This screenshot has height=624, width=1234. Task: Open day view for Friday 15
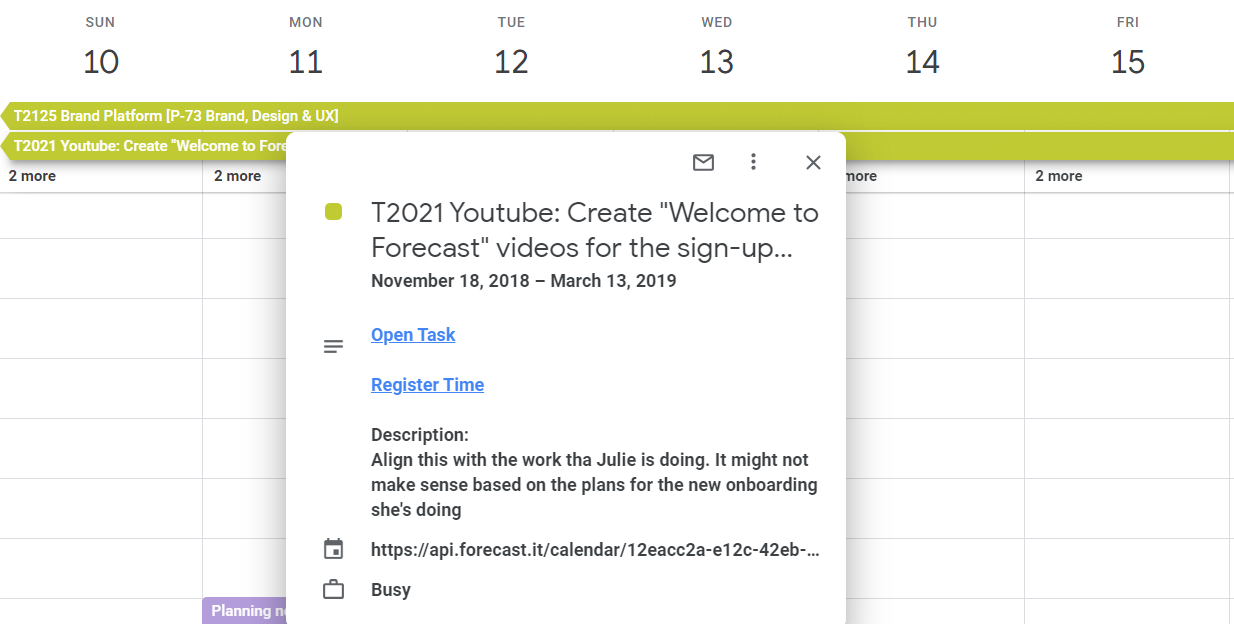click(1128, 62)
